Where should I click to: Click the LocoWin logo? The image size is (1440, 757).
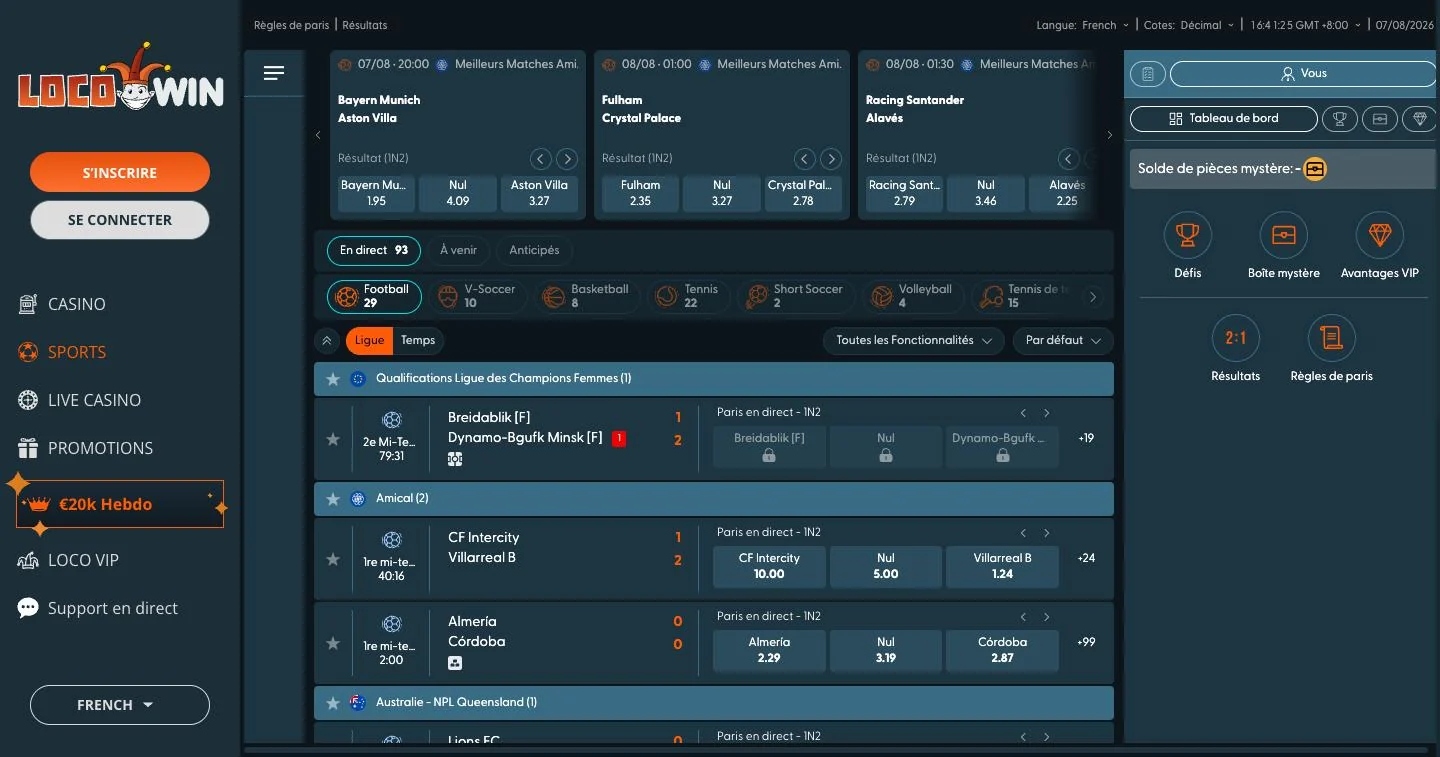click(120, 79)
